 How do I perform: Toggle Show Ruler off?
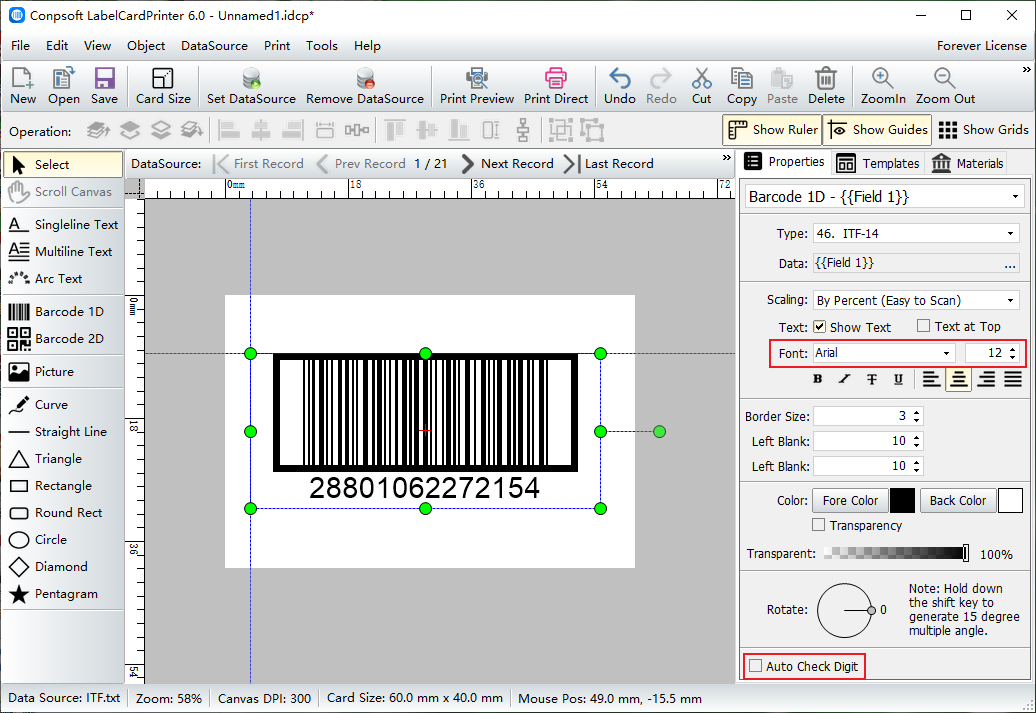point(772,130)
